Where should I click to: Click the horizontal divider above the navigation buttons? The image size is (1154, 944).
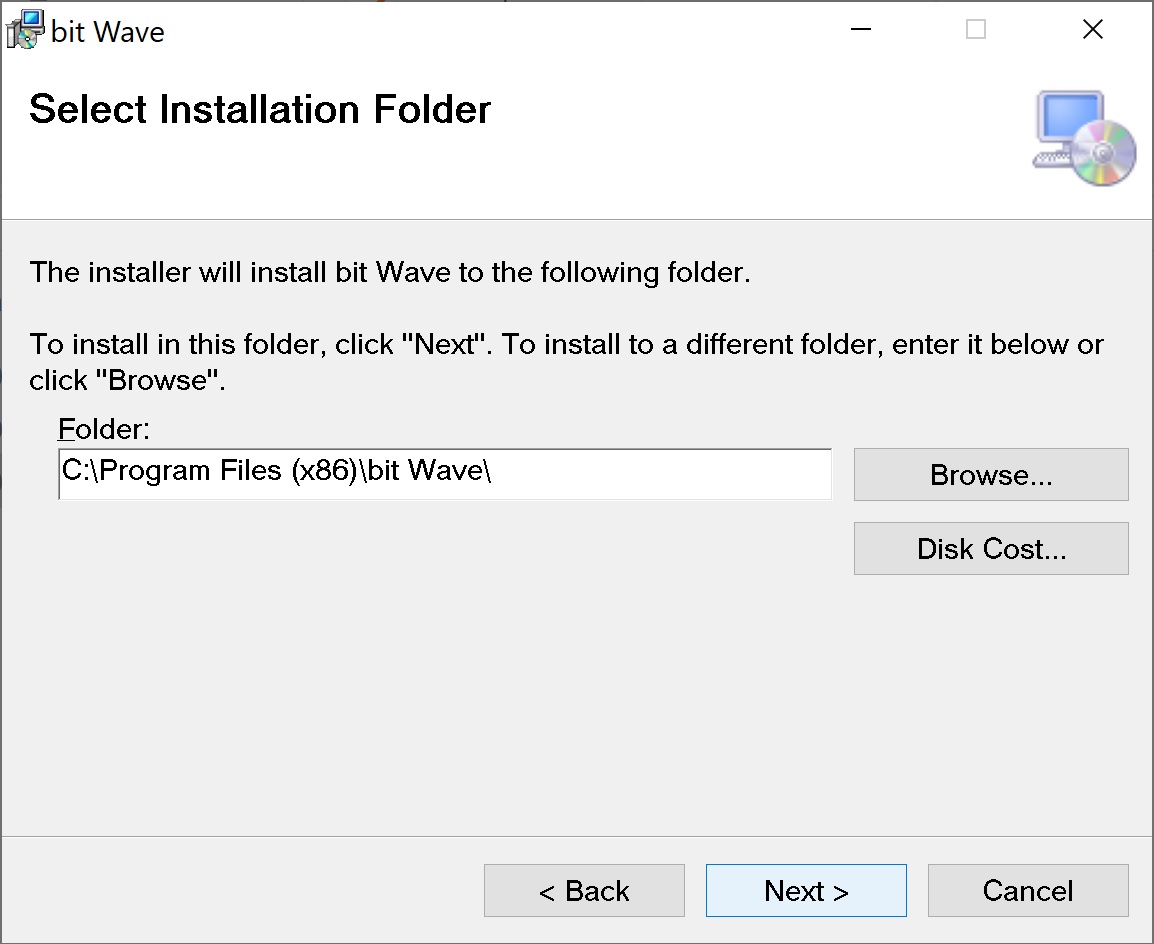coord(576,836)
